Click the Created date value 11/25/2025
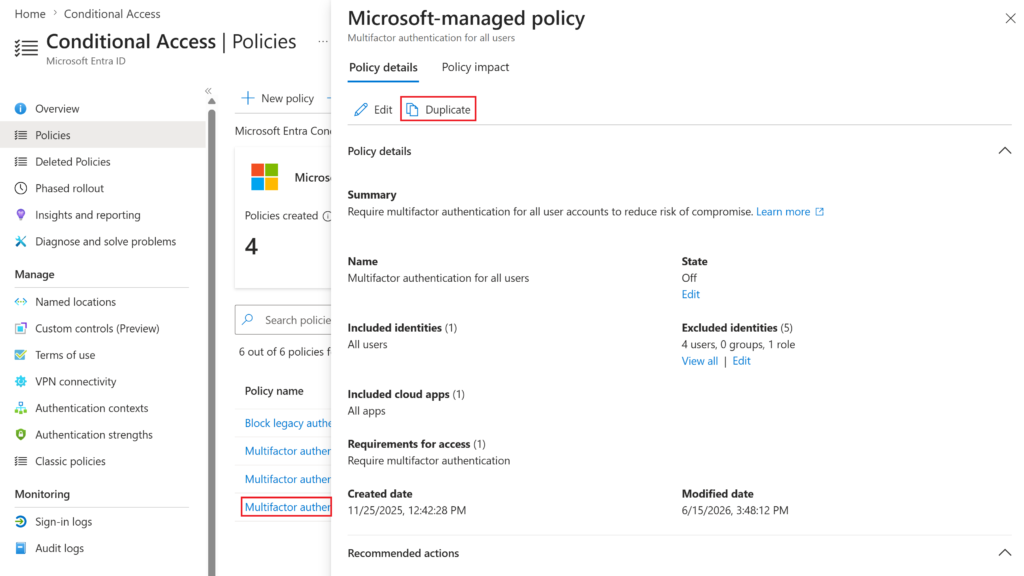Screen dimensions: 1024x576 (x=407, y=510)
